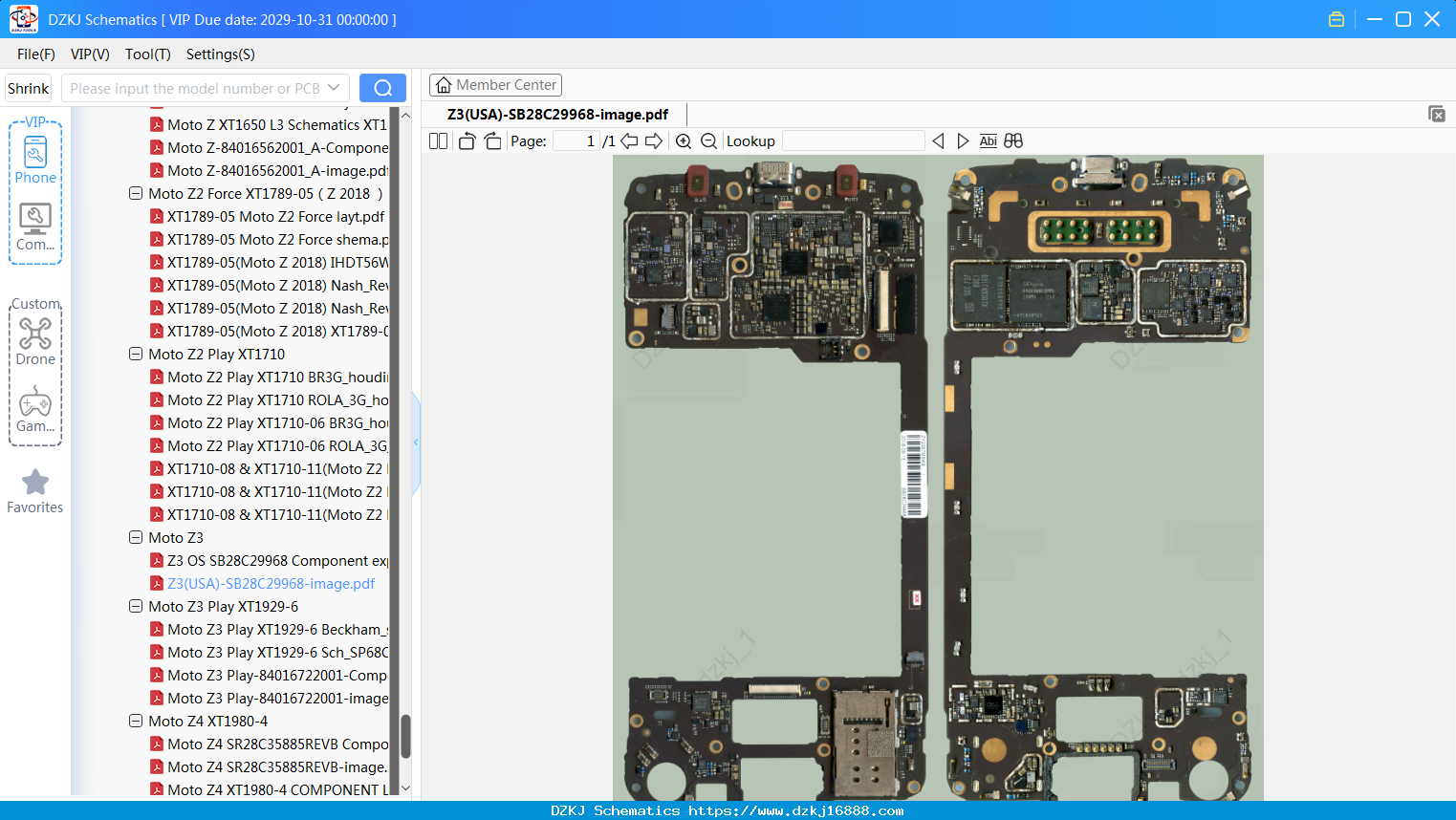This screenshot has width=1456, height=820.
Task: Toggle the Abi text match option
Action: [x=988, y=141]
